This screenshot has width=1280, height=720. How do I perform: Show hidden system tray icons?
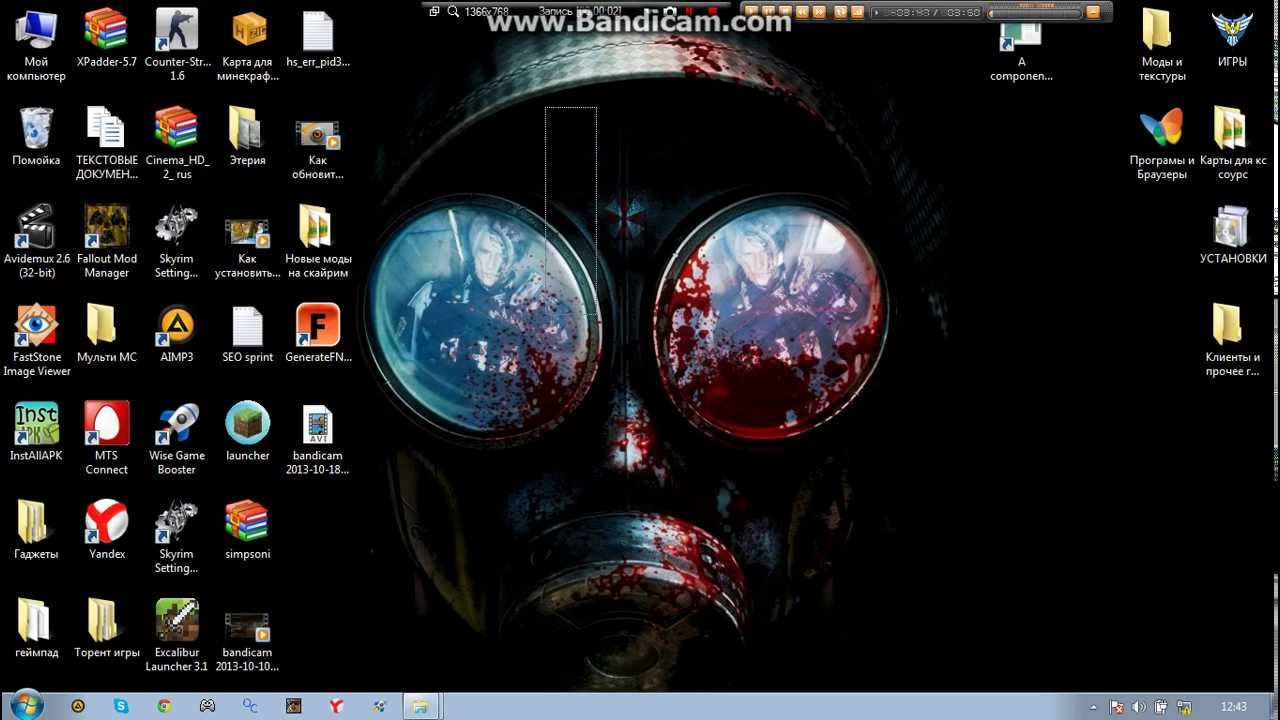(x=1093, y=707)
